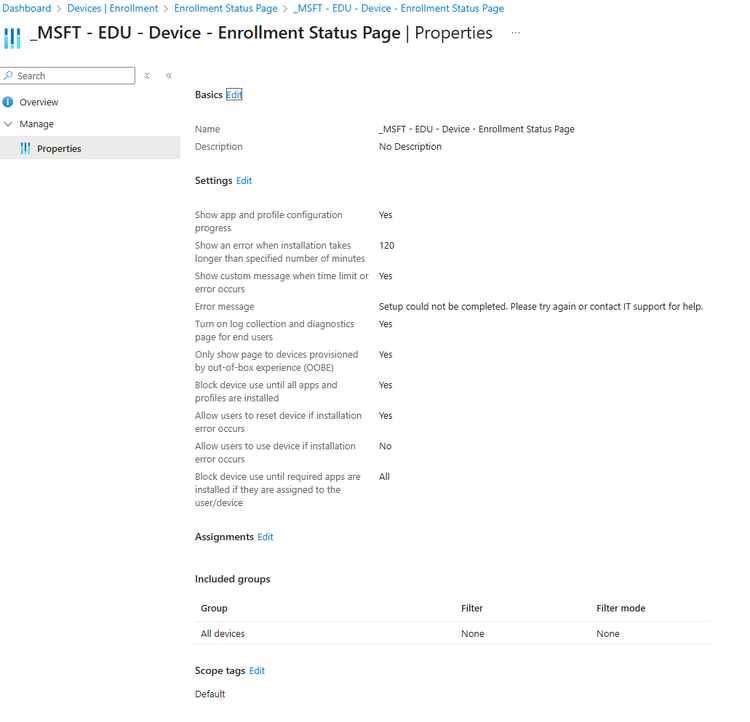Edit the Assignments section

click(x=265, y=537)
